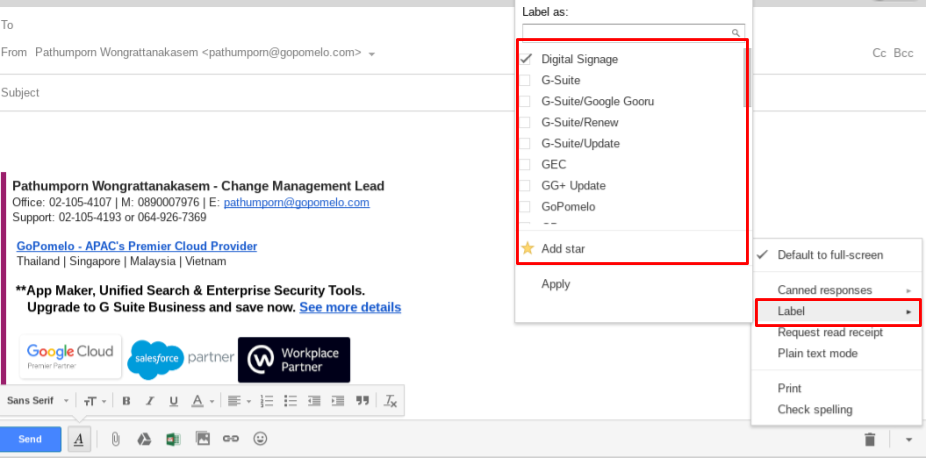926x458 pixels.
Task: Click the Bcc link
Action: [x=904, y=53]
